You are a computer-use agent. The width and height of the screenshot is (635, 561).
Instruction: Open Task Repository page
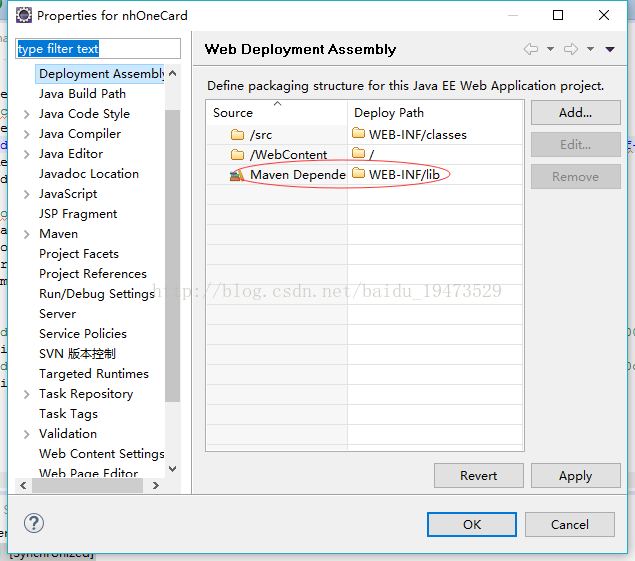(x=86, y=394)
